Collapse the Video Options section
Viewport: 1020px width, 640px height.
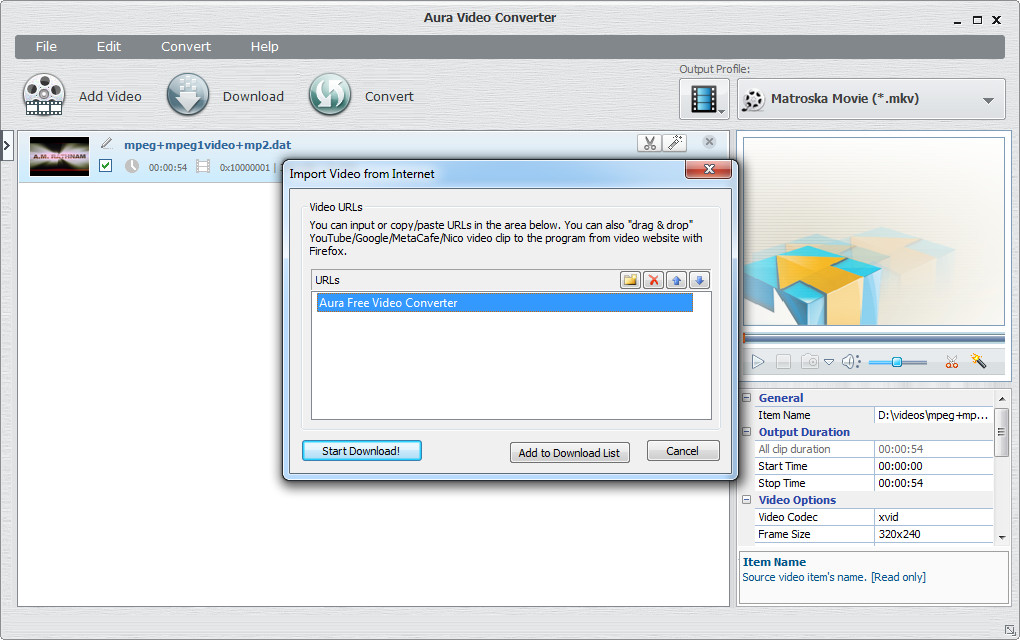[x=746, y=500]
